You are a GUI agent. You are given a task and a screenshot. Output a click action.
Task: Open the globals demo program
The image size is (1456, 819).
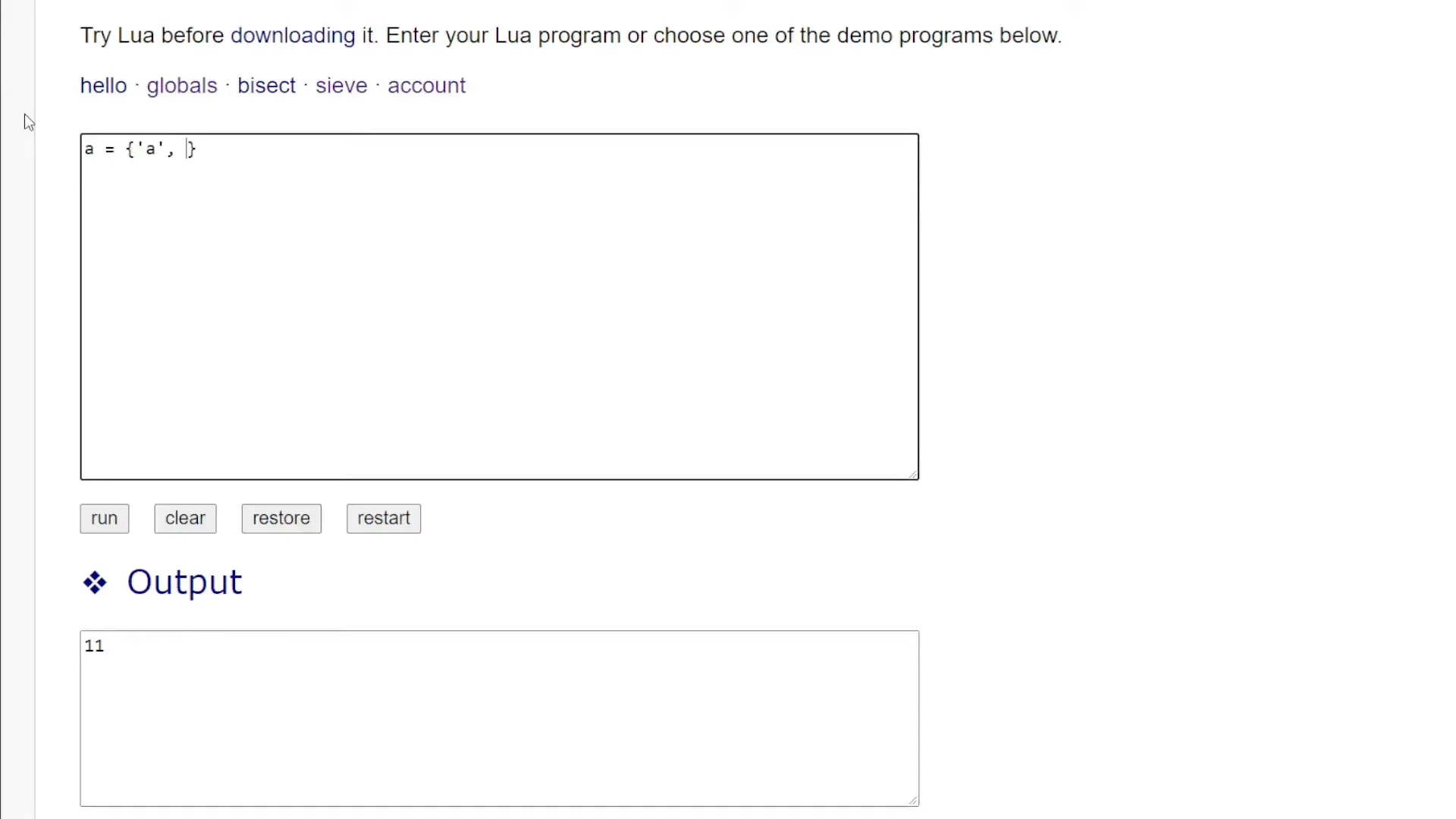coord(181,85)
